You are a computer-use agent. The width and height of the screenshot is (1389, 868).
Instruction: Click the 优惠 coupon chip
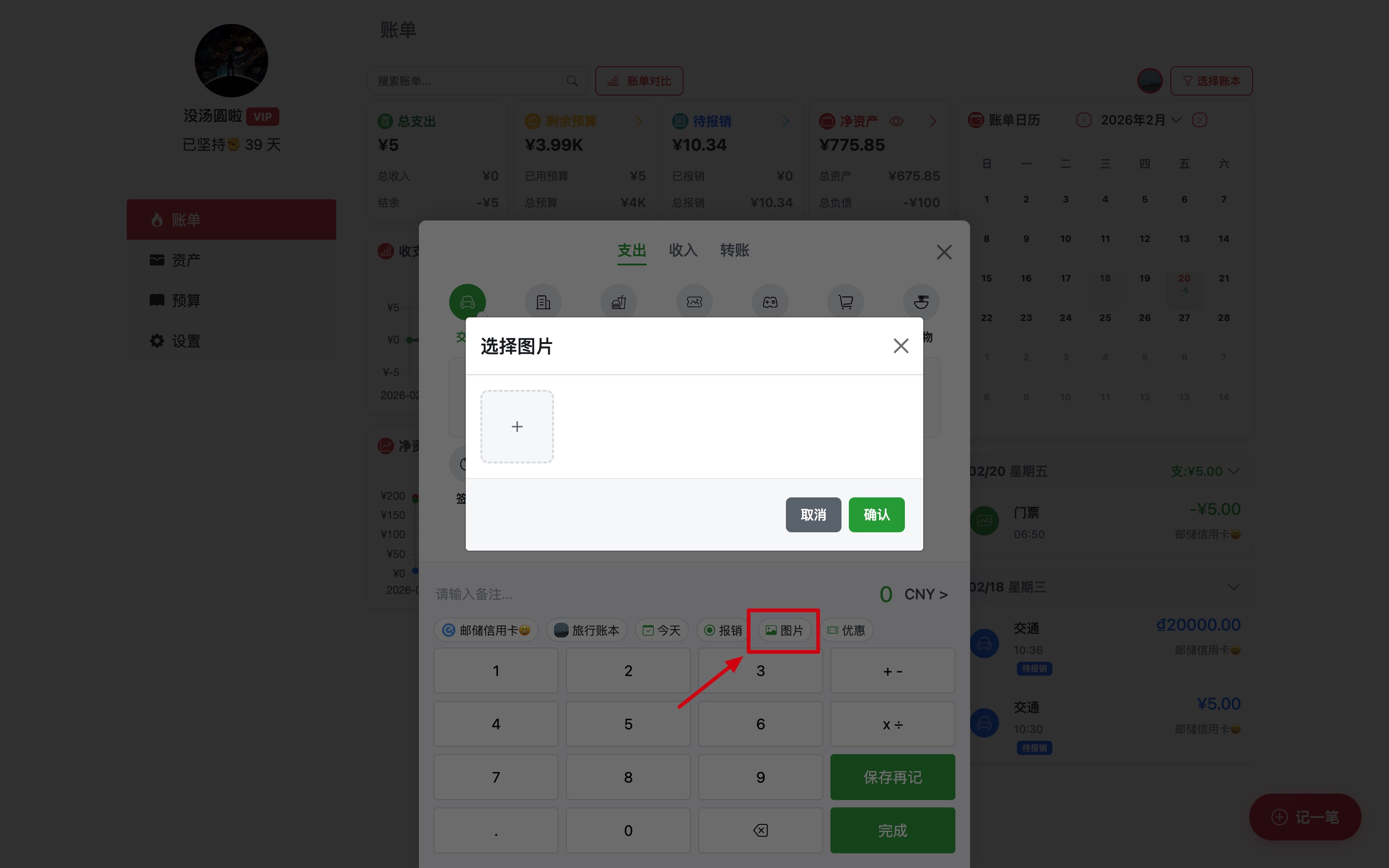(x=846, y=630)
